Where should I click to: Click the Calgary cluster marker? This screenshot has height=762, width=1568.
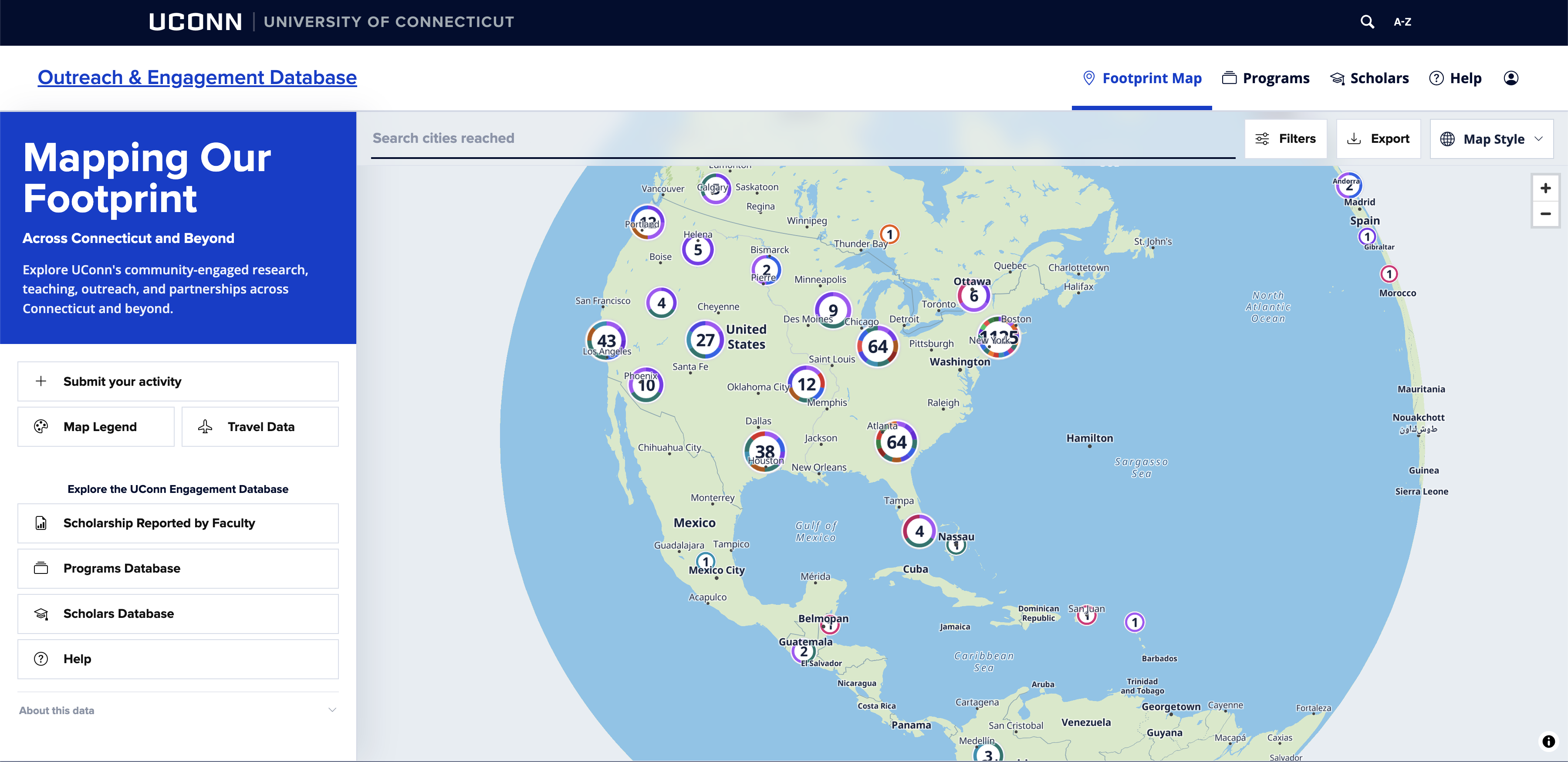click(715, 189)
